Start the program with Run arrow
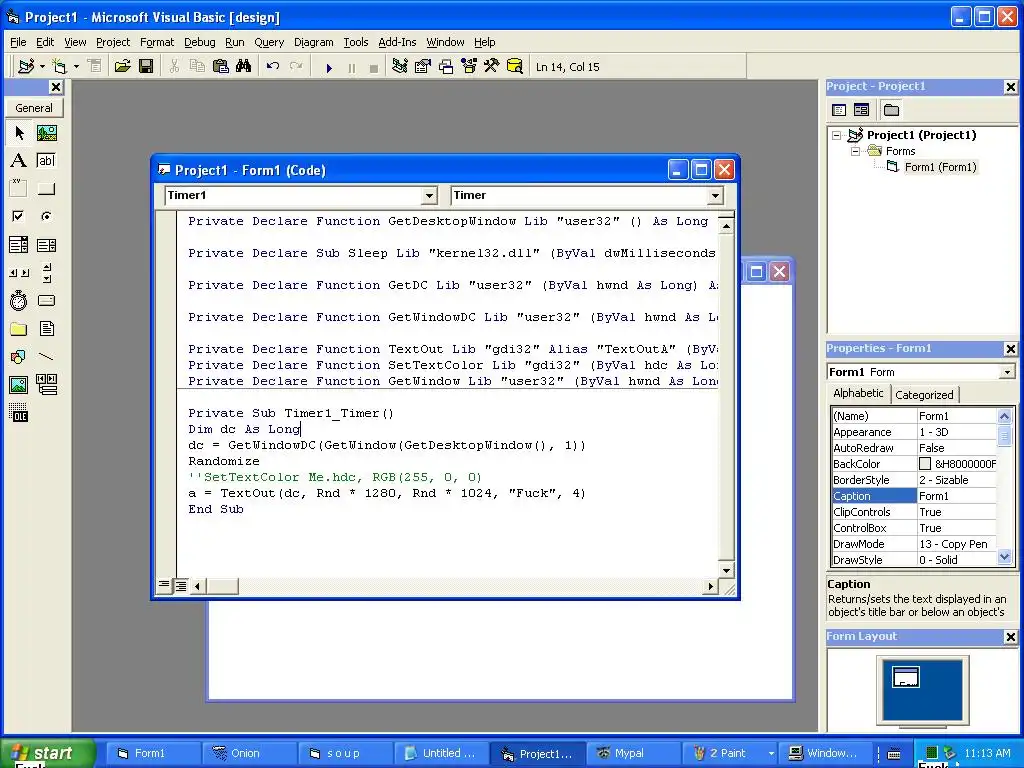Image resolution: width=1024 pixels, height=768 pixels. click(329, 67)
